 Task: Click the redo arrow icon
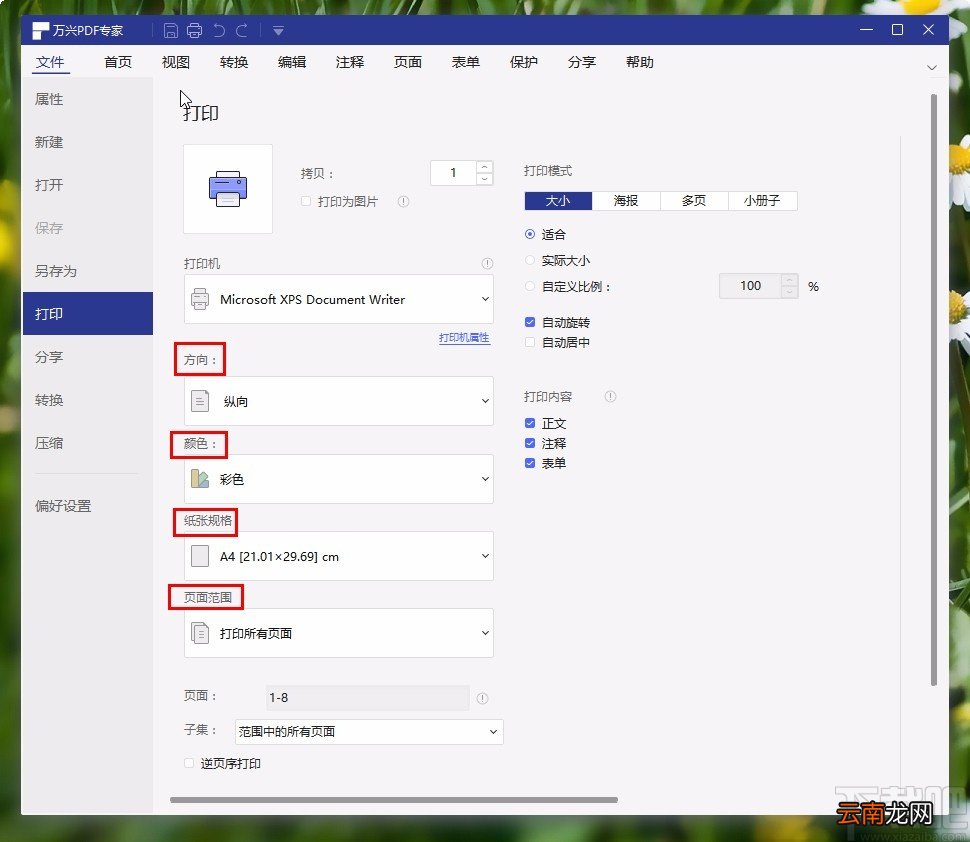click(x=242, y=30)
